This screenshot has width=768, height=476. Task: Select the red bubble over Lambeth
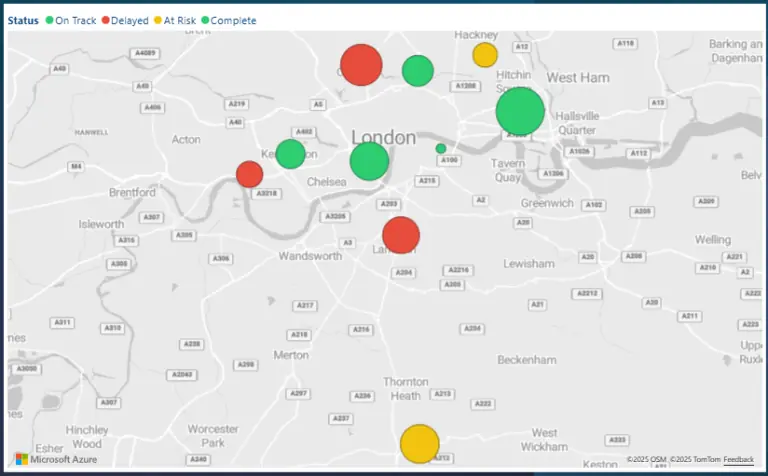click(x=401, y=236)
